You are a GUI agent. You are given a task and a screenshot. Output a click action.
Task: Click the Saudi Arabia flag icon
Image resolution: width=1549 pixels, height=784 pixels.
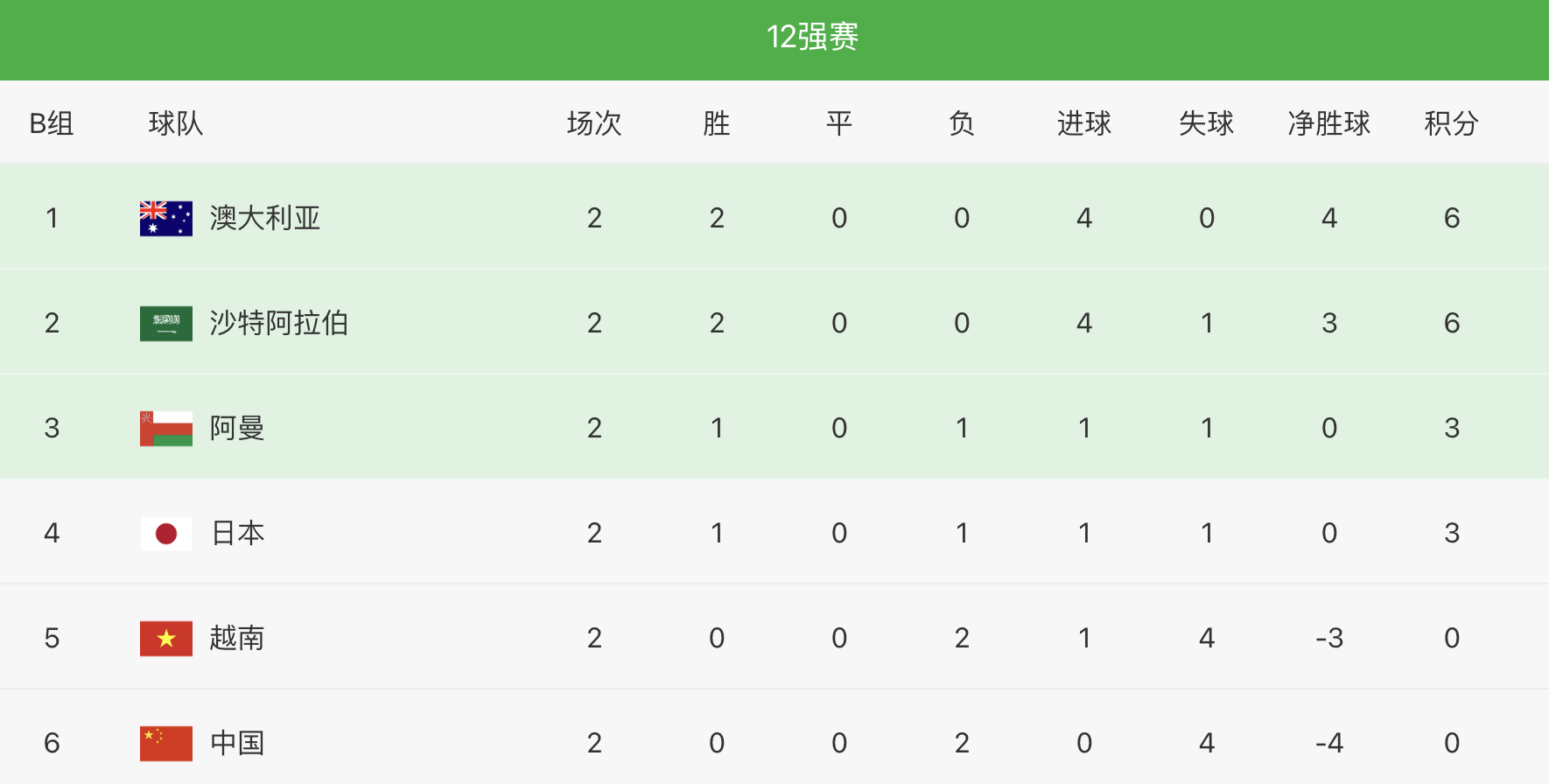point(166,324)
